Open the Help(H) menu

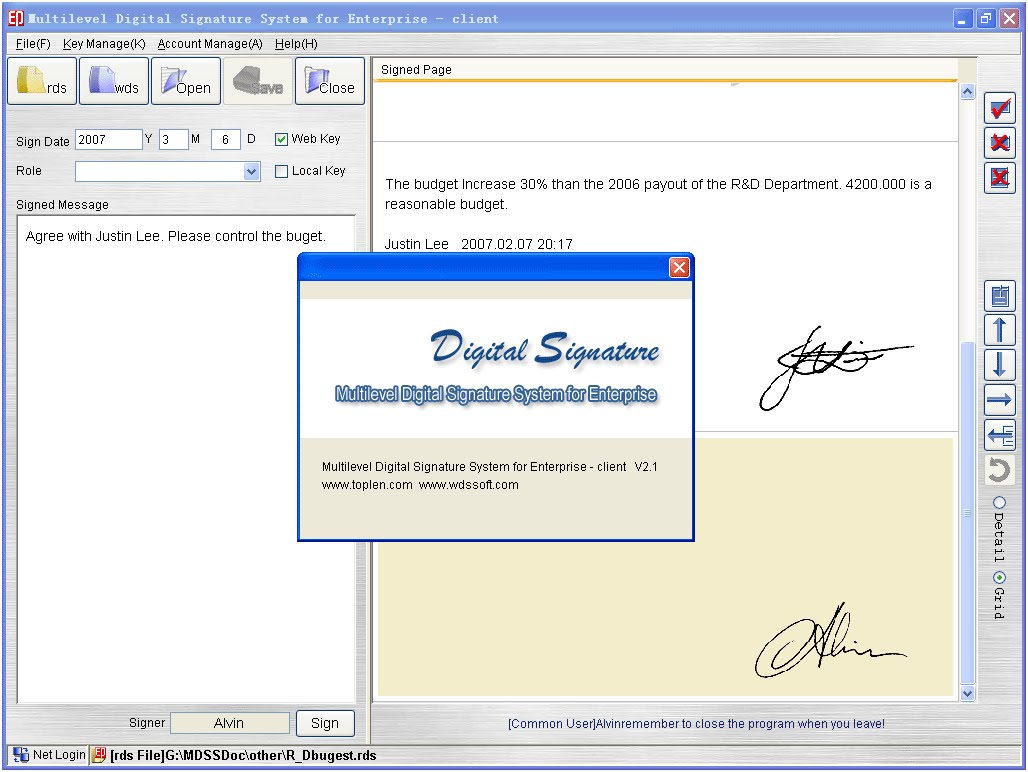(296, 44)
